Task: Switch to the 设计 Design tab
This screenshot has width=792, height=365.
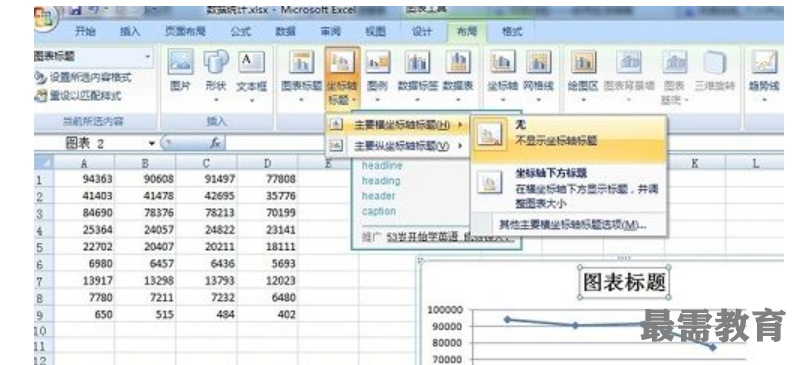Action: pos(422,31)
